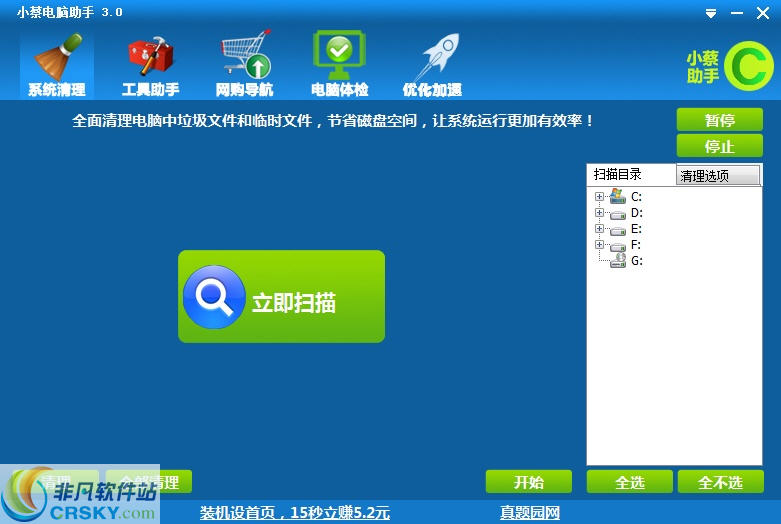Screen dimensions: 781x524
Task: Select the G: label in tree
Action: (637, 261)
